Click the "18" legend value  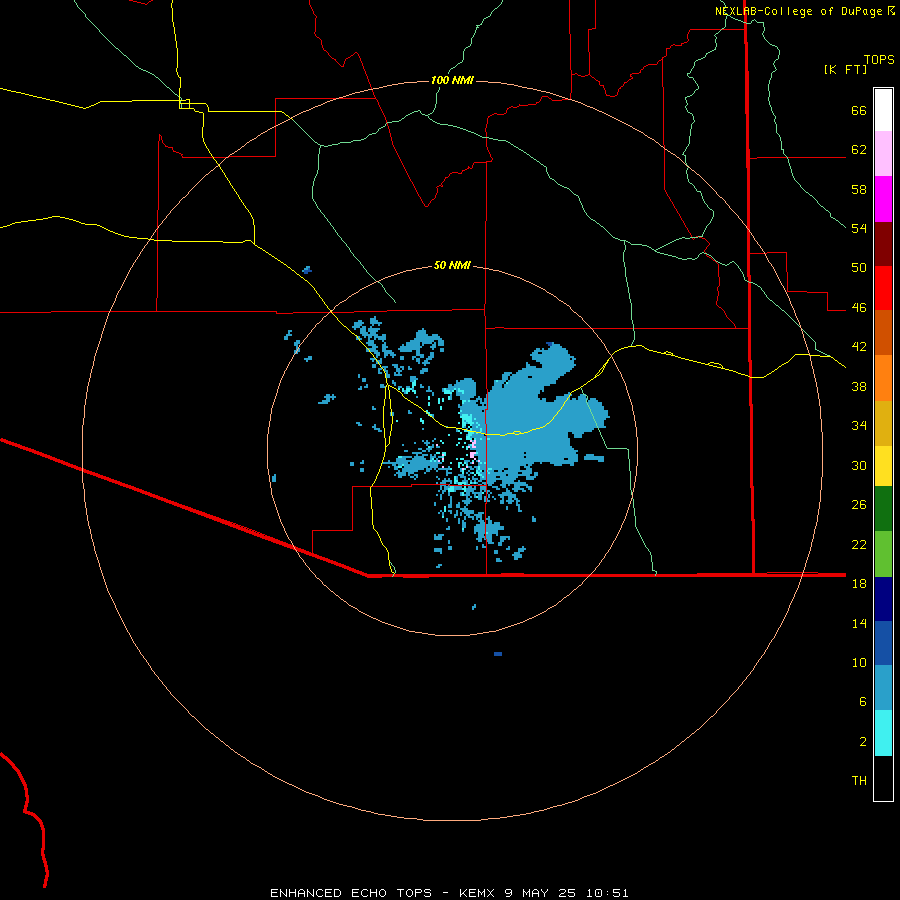pos(859,584)
